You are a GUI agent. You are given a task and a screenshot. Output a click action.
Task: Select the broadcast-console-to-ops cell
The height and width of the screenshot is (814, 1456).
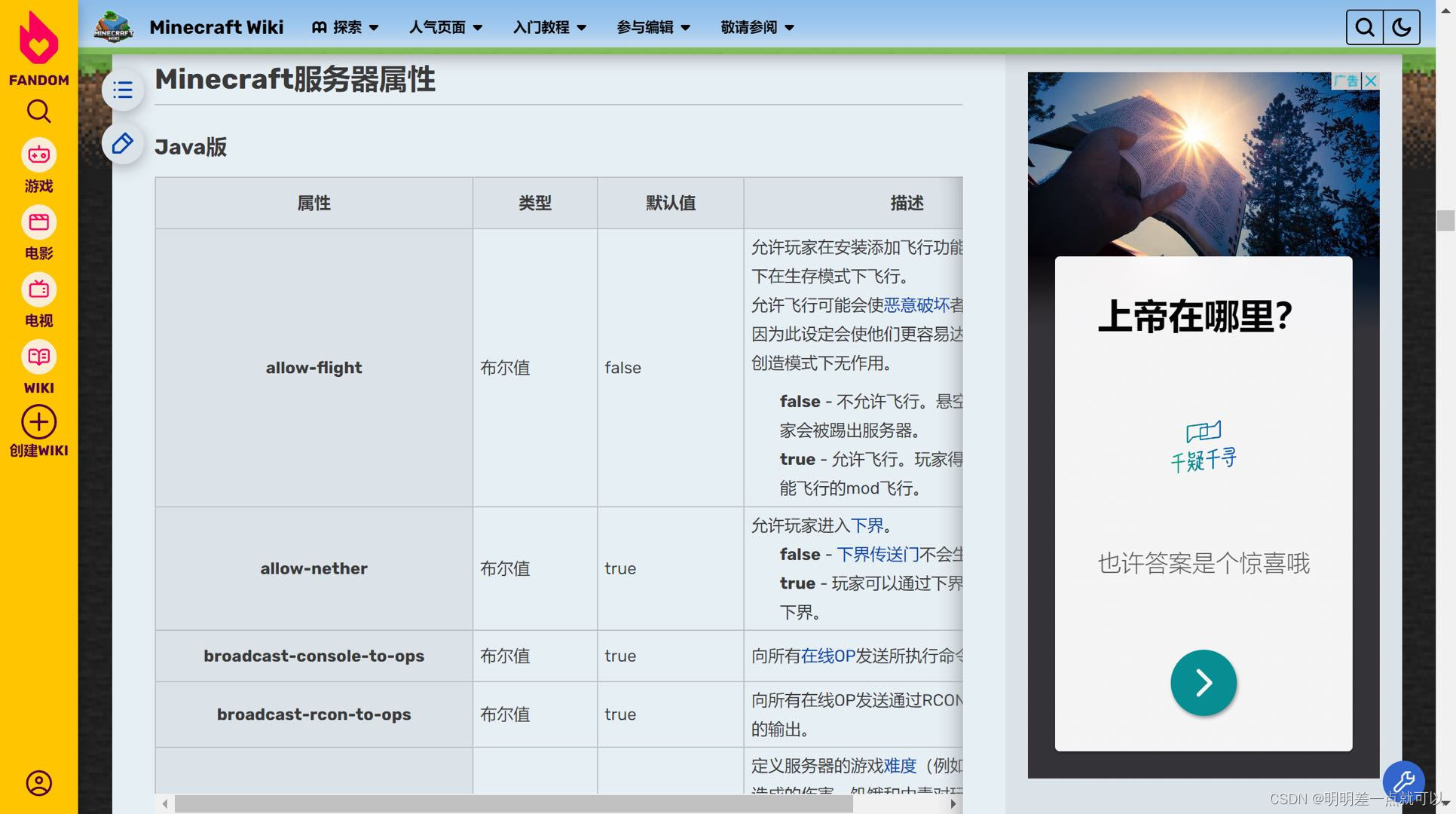[x=314, y=656]
